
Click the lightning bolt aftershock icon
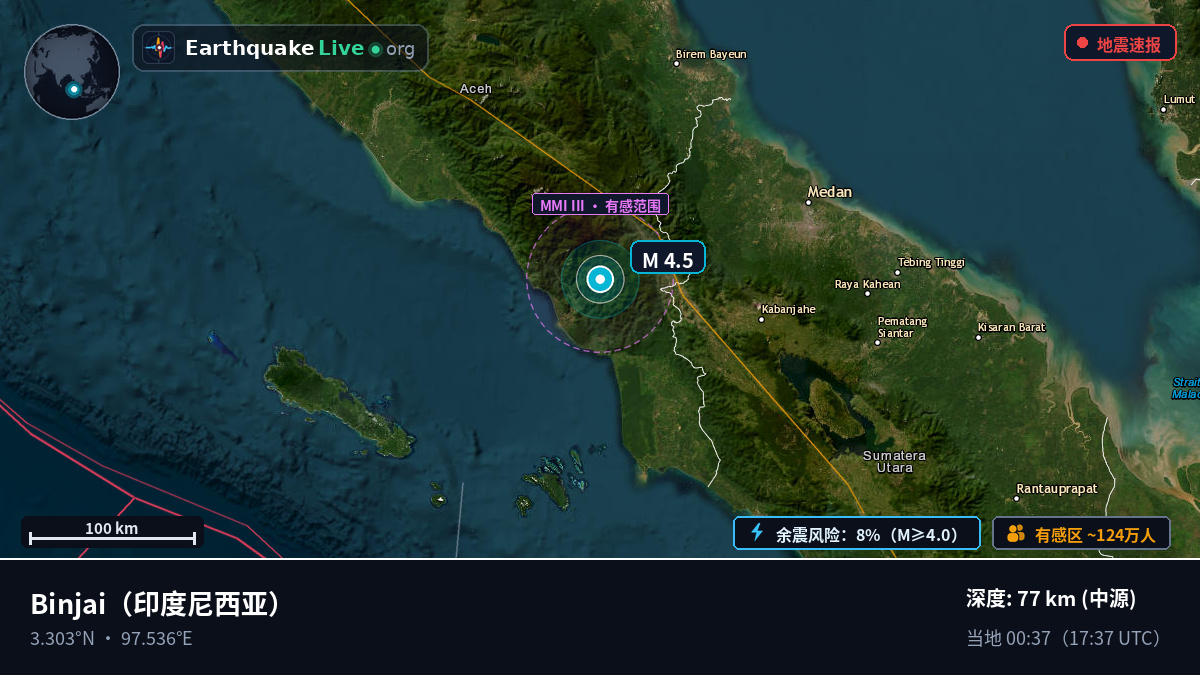coord(757,533)
